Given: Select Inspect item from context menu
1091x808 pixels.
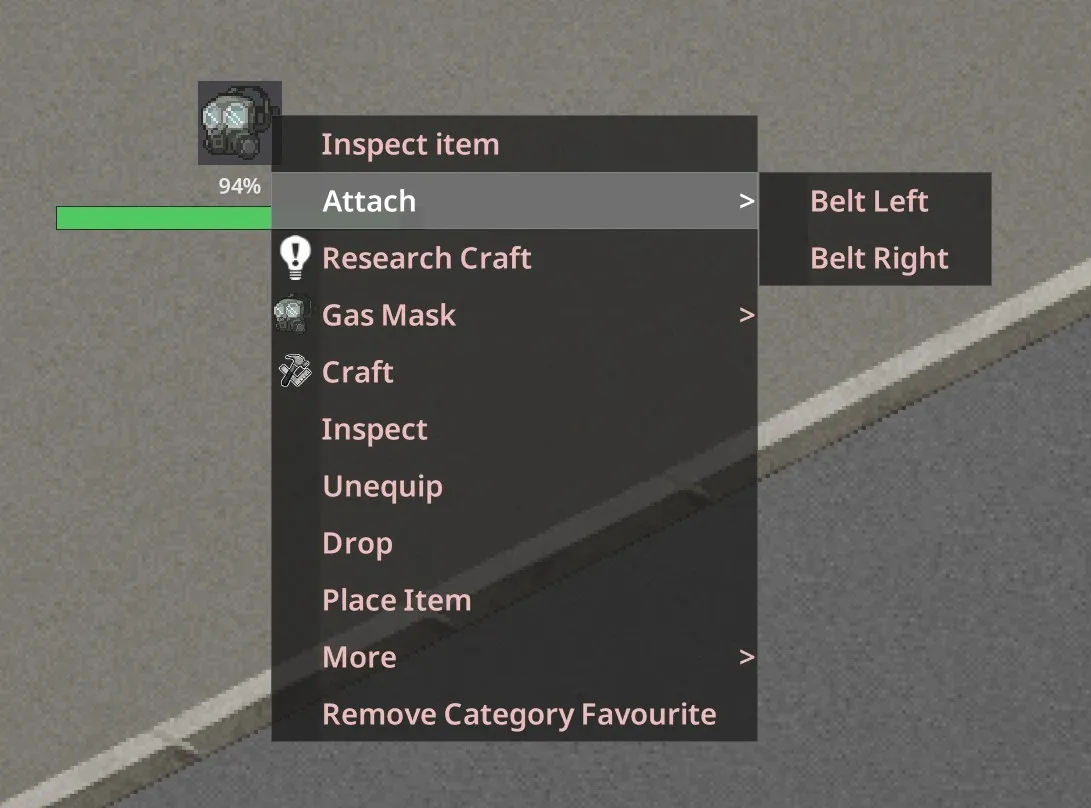Looking at the screenshot, I should (x=514, y=144).
